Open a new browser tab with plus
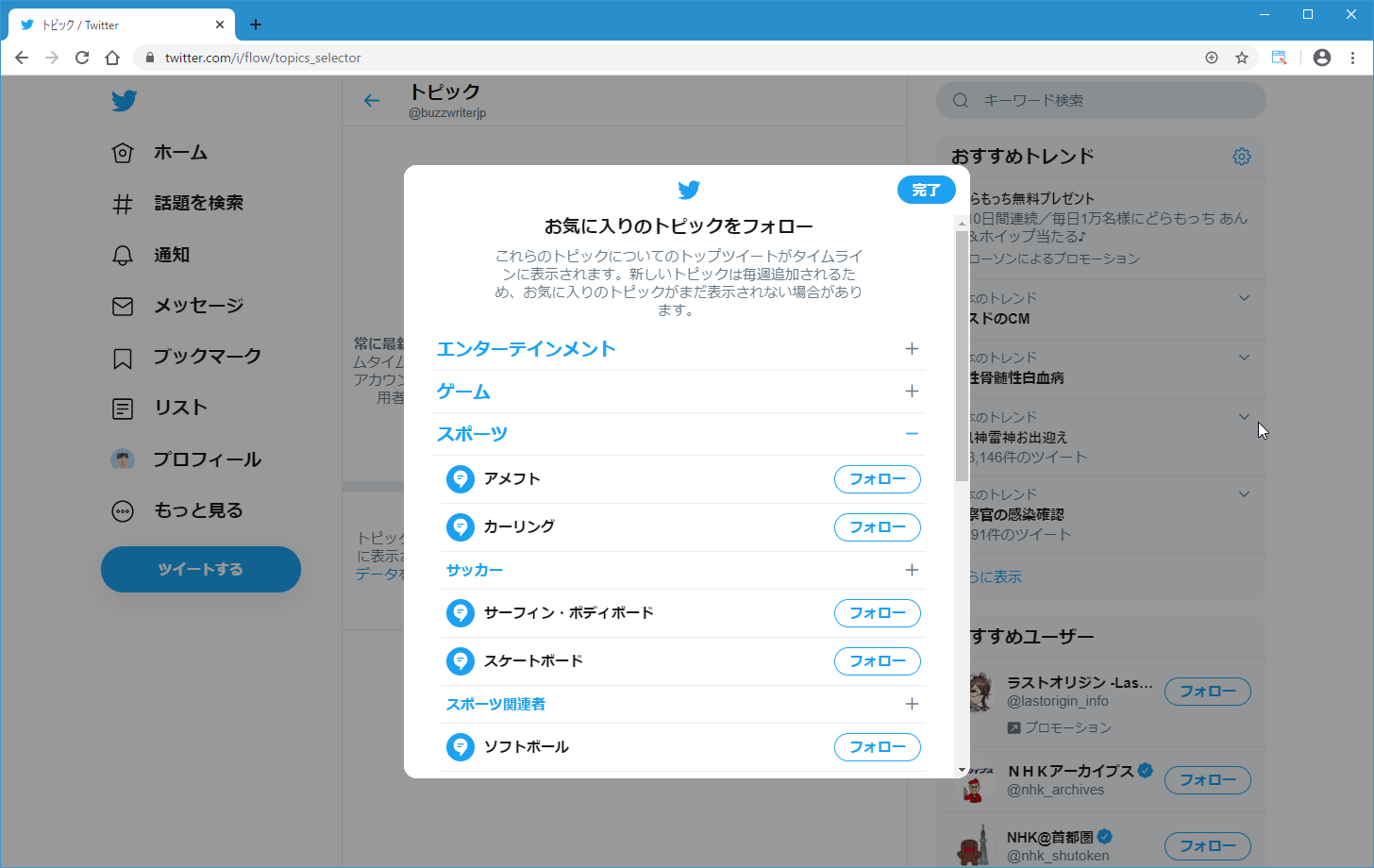This screenshot has height=868, width=1374. 256,25
